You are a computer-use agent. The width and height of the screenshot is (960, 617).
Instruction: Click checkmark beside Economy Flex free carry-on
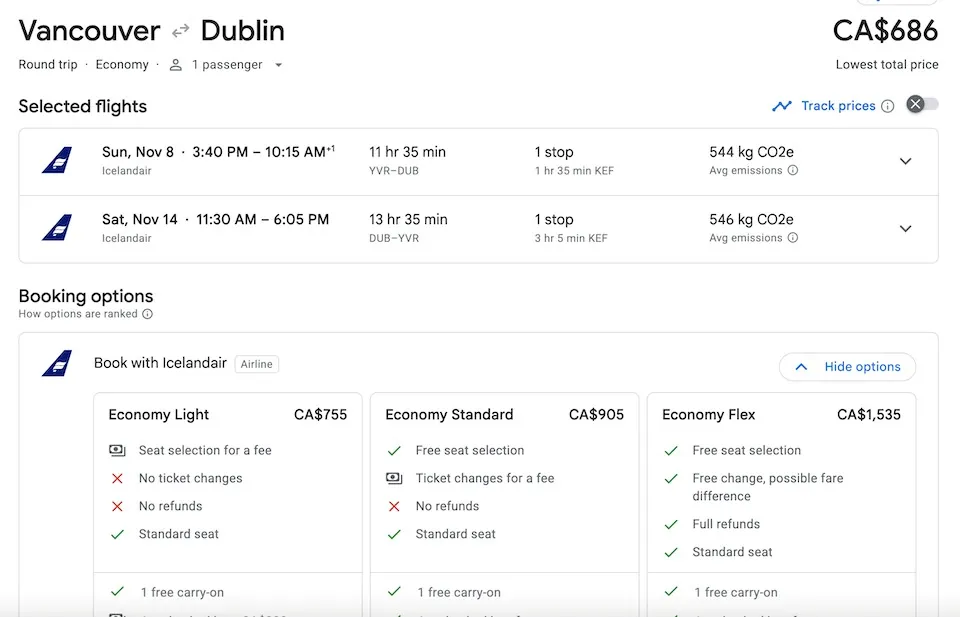[x=670, y=591]
